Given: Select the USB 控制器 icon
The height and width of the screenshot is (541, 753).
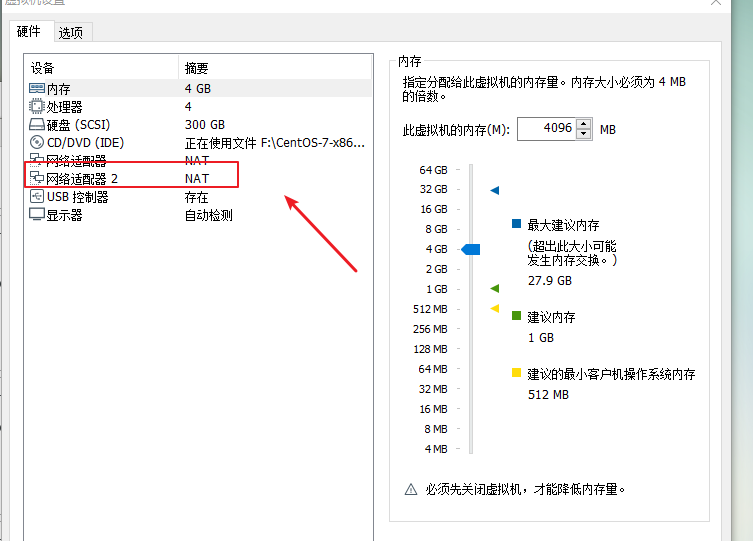Looking at the screenshot, I should [x=37, y=196].
